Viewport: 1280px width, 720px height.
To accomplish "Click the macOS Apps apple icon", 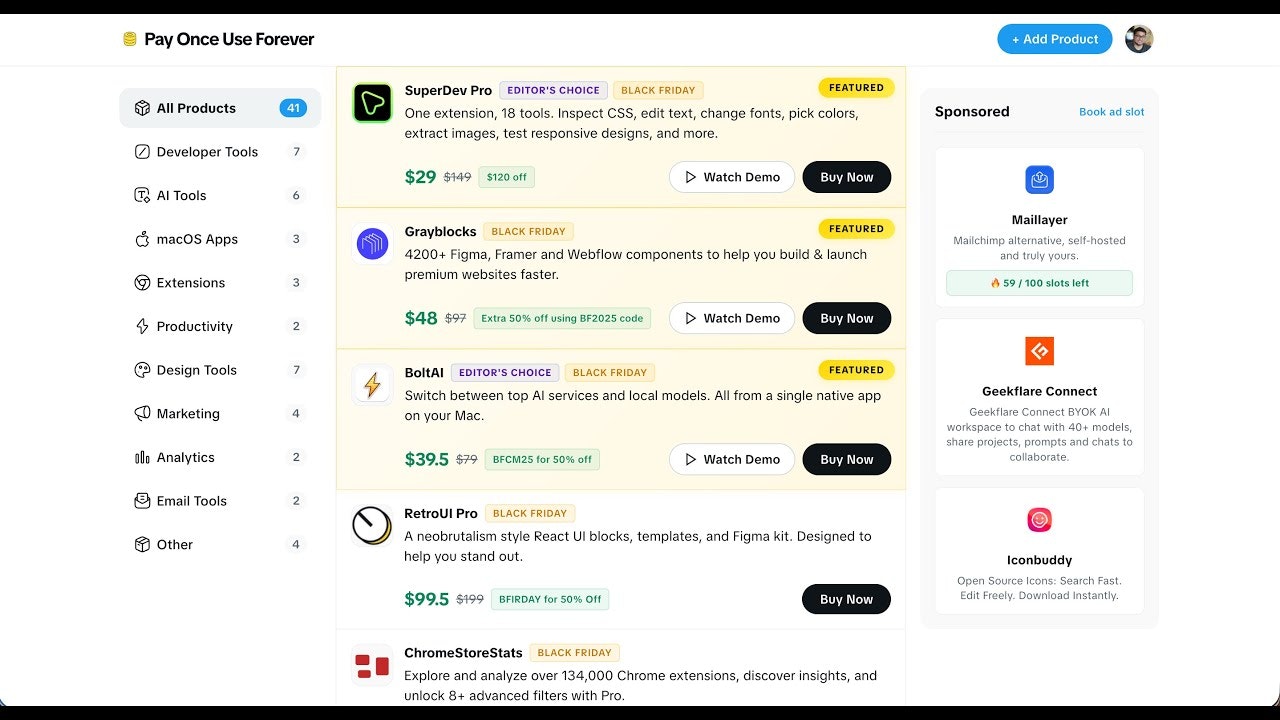I will tap(142, 239).
